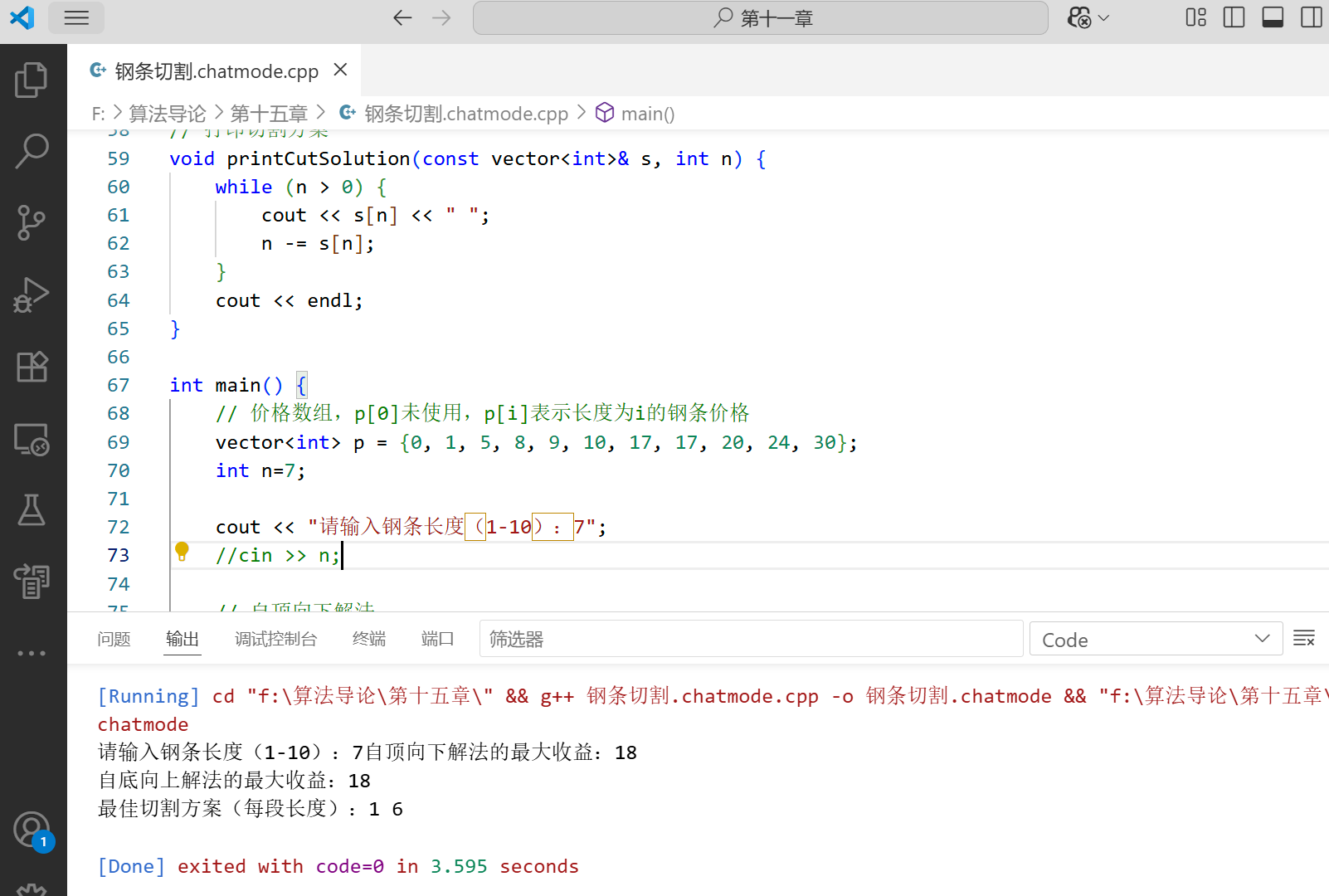
Task: Click '[Done] exited with code=0' output line
Action: point(338,866)
